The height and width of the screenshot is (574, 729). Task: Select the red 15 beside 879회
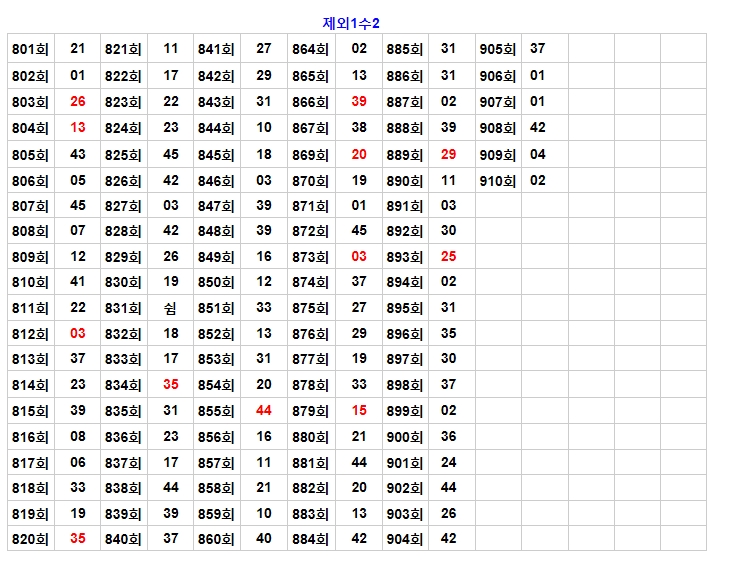tap(359, 411)
